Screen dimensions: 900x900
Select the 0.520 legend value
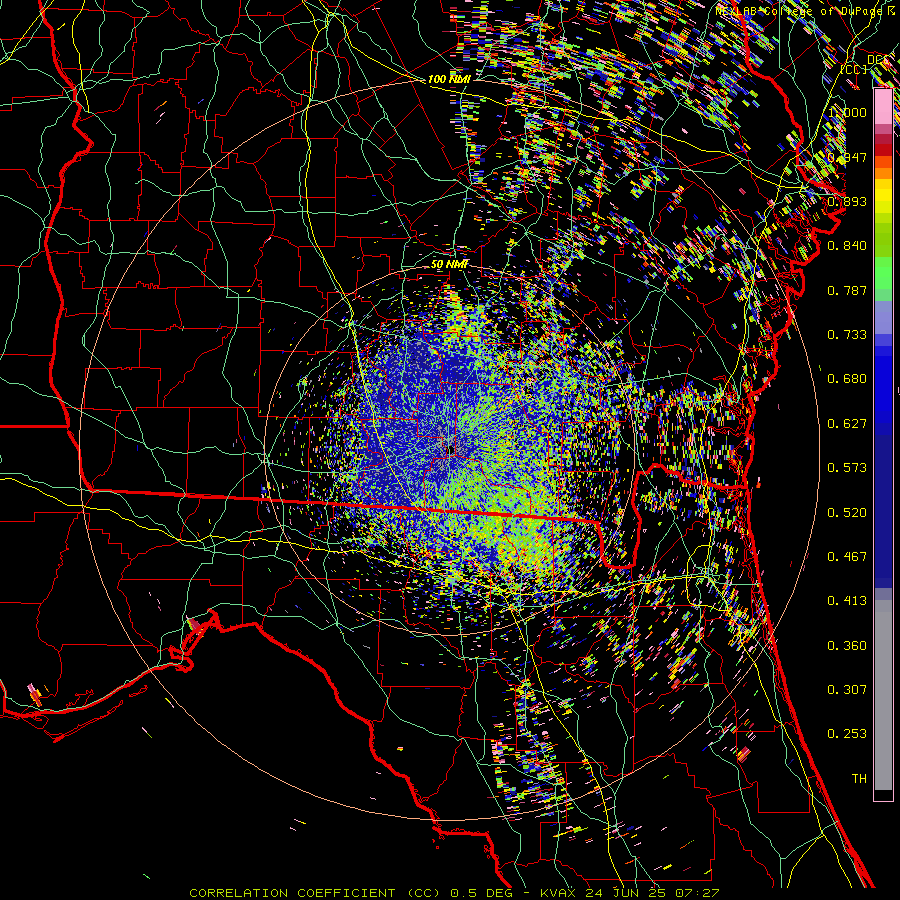tap(847, 512)
